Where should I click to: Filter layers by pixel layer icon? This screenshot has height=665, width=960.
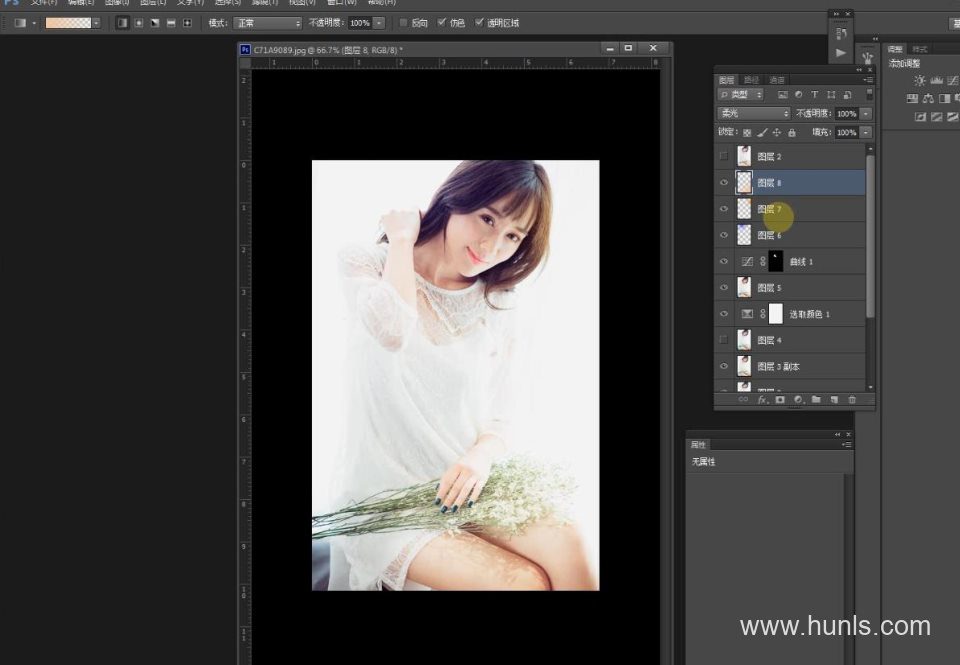(x=782, y=95)
